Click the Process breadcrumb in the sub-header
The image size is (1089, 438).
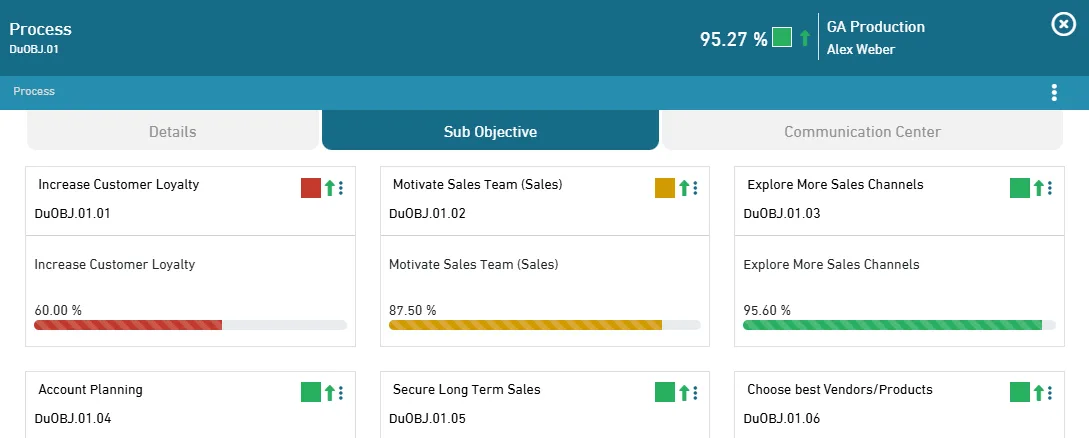[34, 91]
